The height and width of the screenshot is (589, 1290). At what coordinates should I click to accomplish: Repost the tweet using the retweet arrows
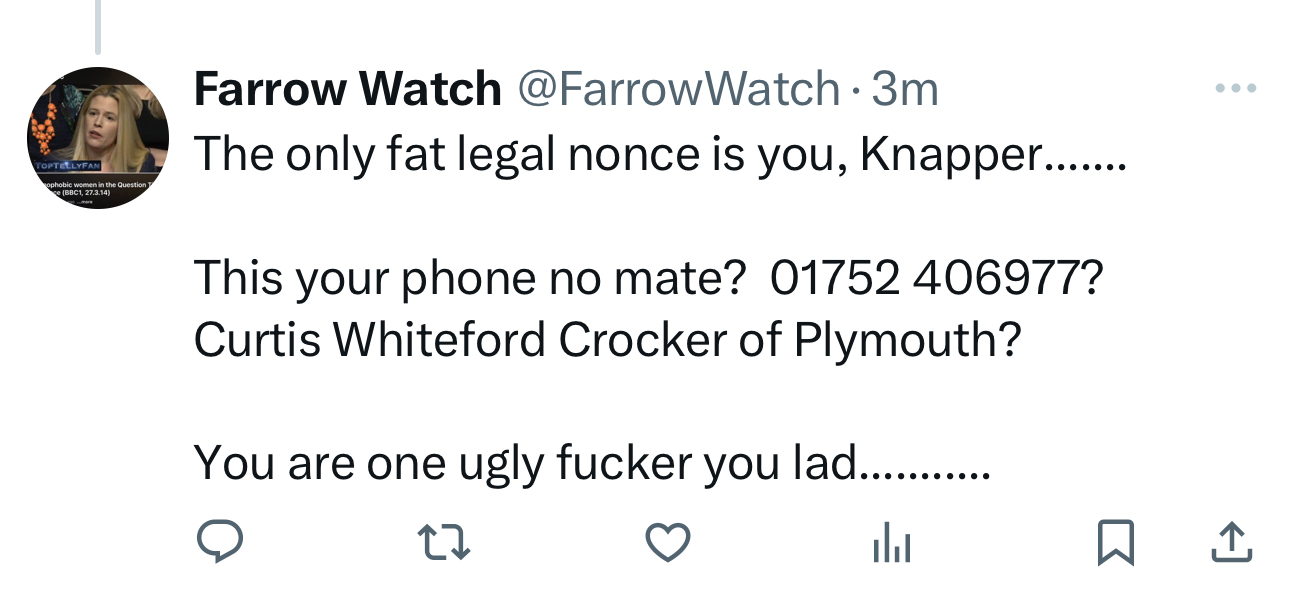443,544
